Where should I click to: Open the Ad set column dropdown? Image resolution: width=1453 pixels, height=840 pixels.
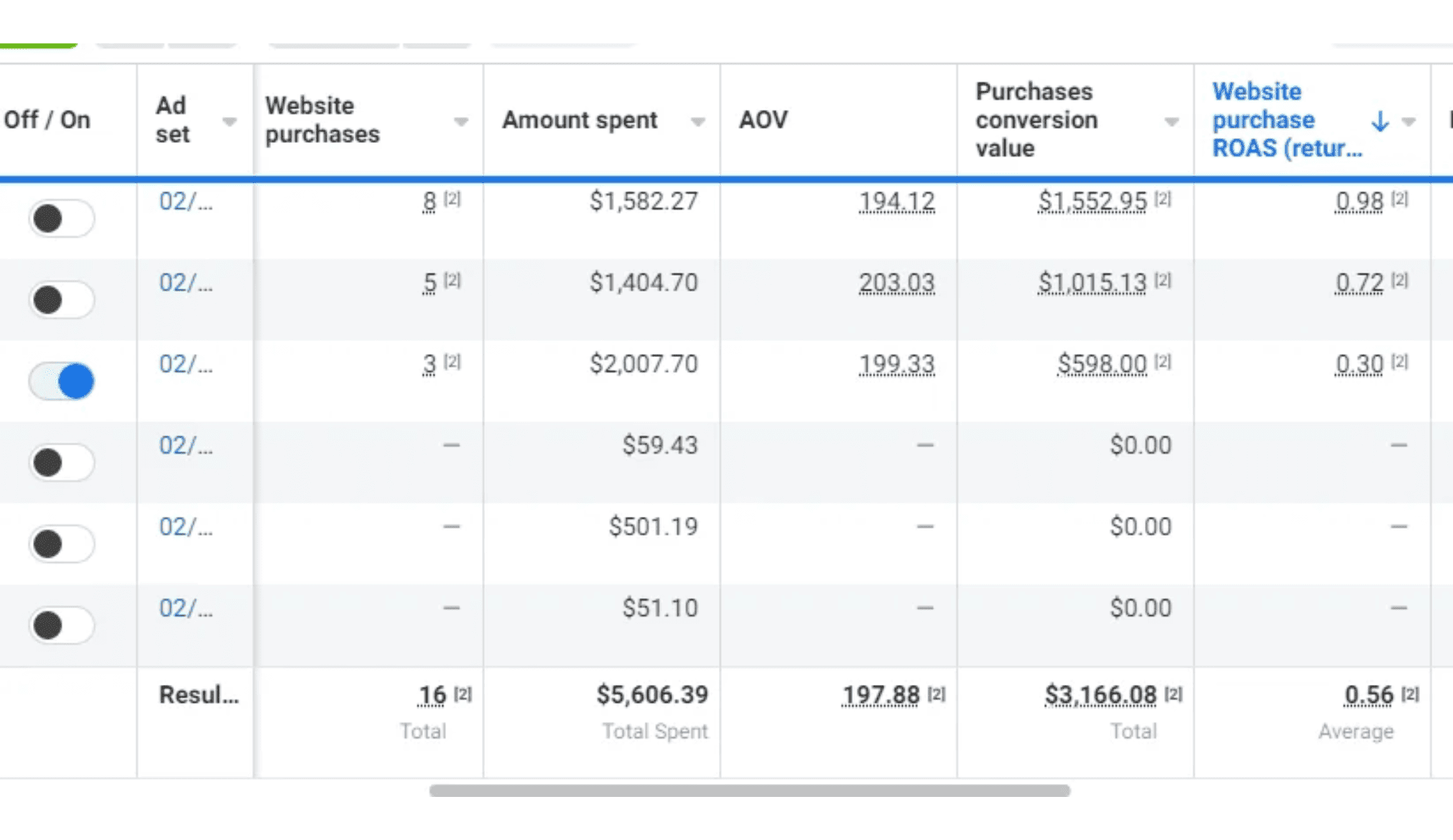[229, 121]
